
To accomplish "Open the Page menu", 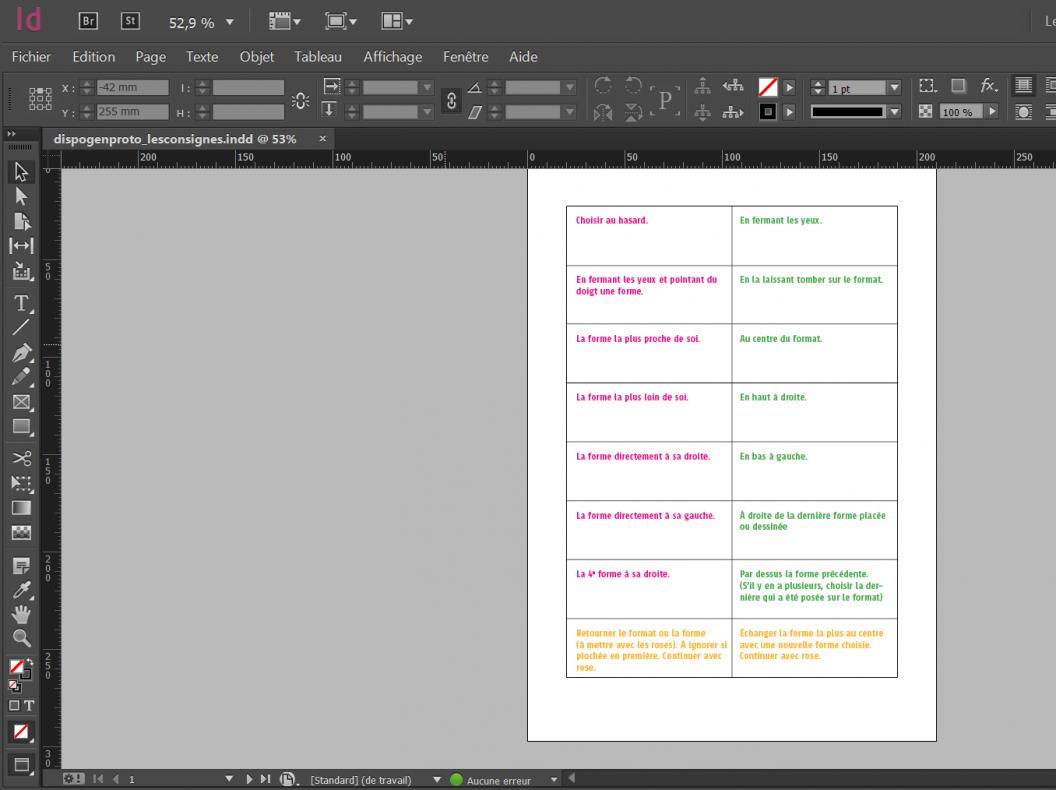I will (x=151, y=57).
